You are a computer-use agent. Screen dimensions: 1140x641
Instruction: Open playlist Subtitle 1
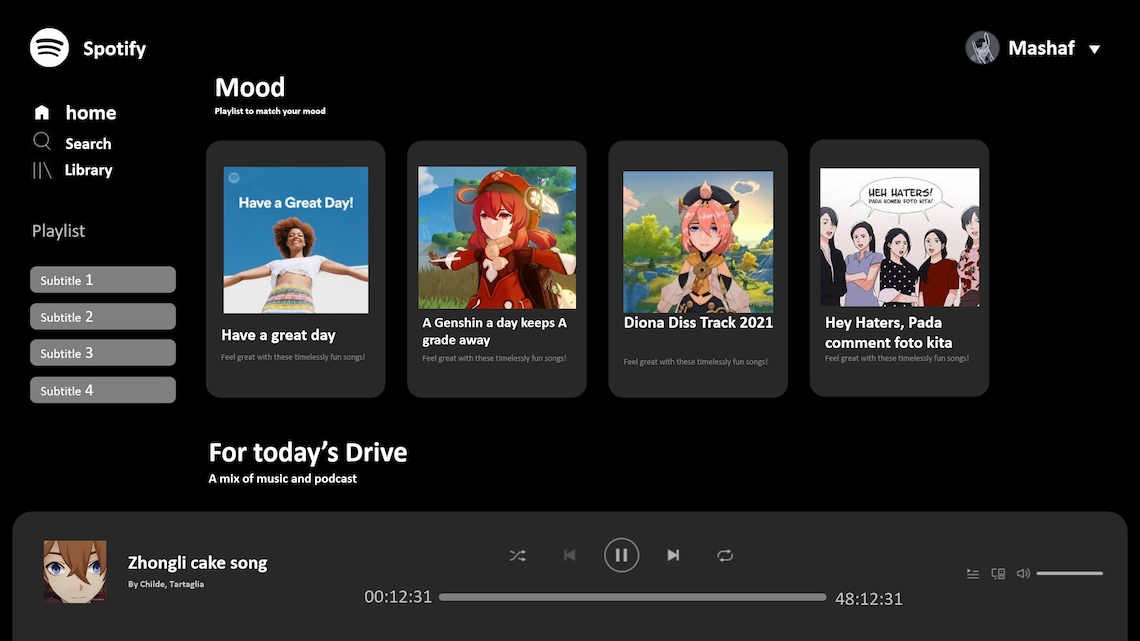tap(103, 280)
